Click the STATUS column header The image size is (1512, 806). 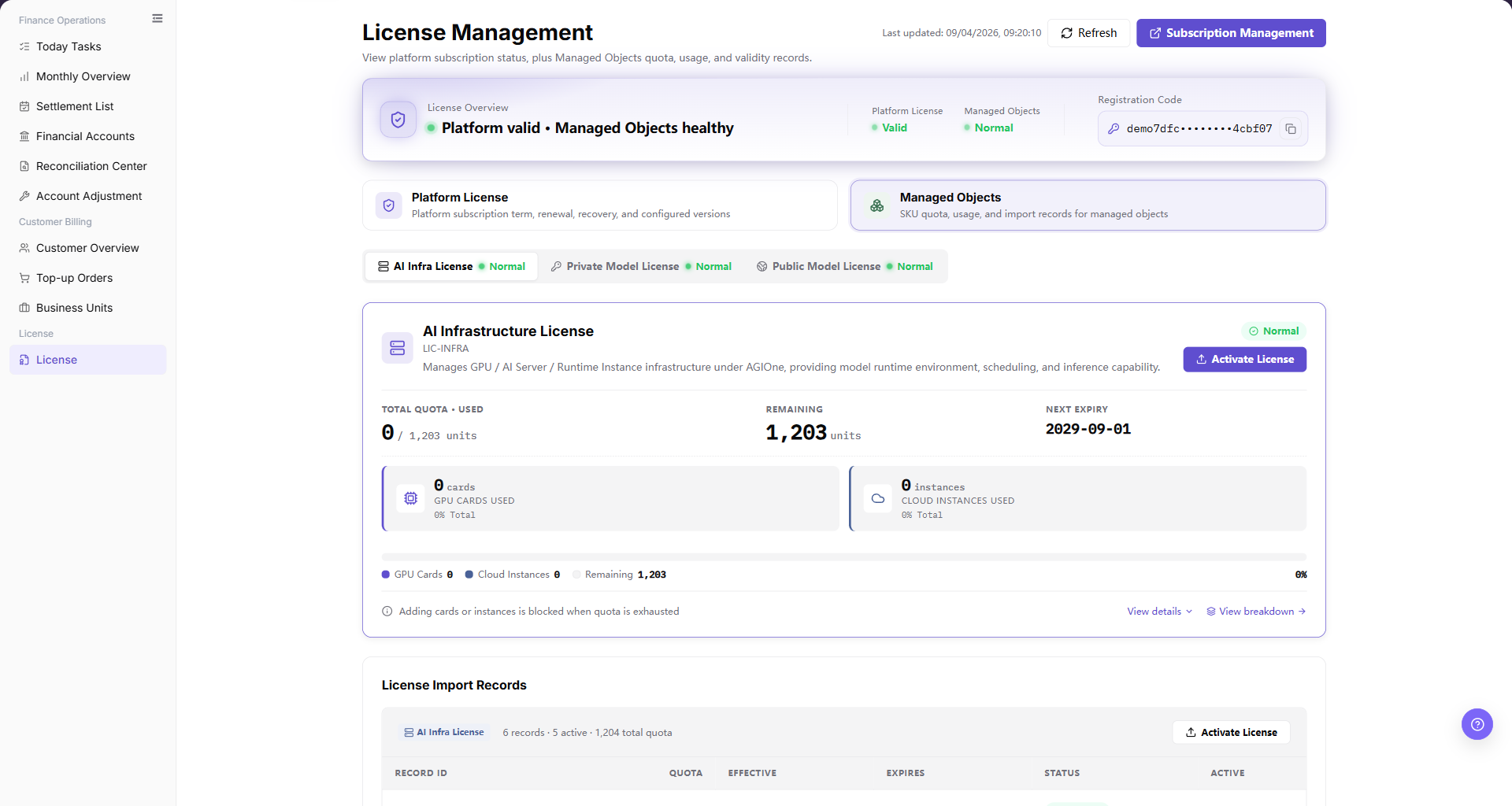1062,774
